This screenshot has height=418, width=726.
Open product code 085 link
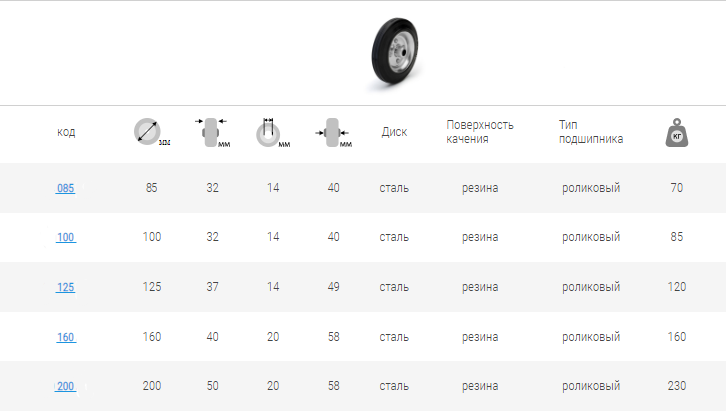pos(65,188)
